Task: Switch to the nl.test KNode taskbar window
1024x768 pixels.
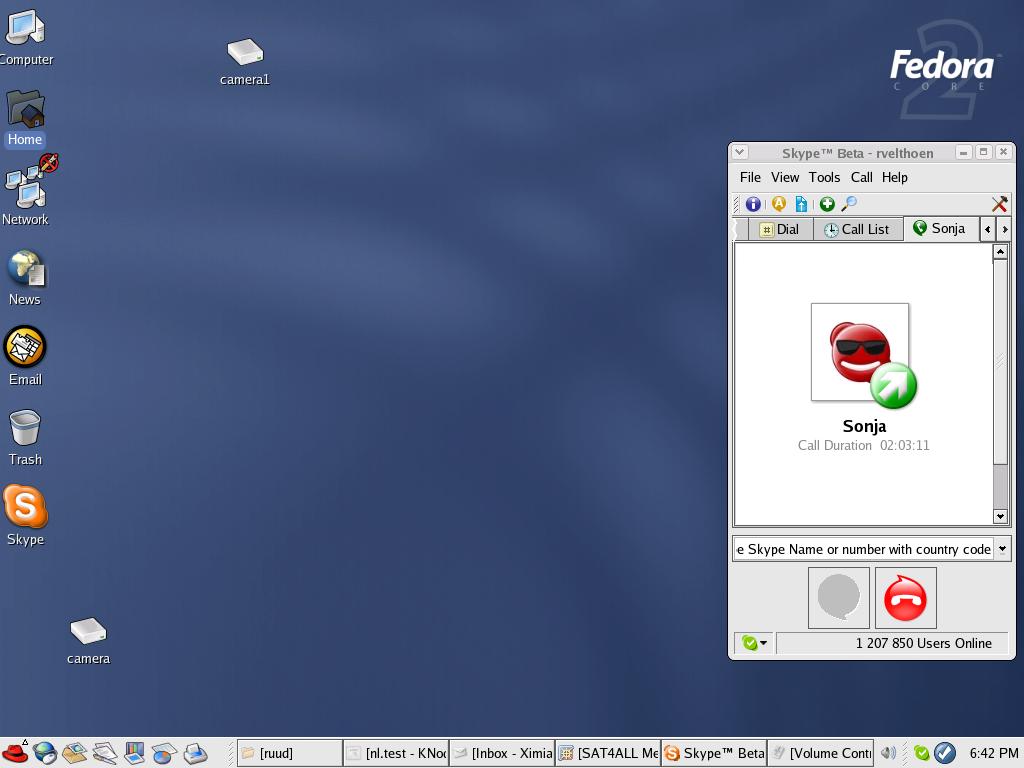Action: pos(396,753)
